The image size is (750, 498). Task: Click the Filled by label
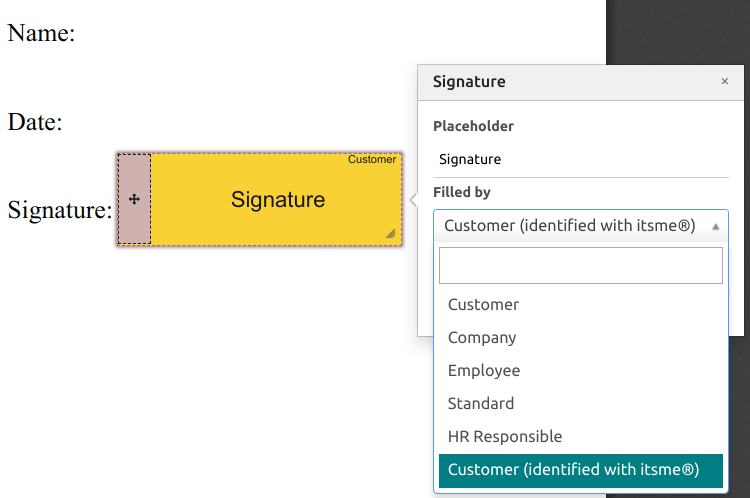(462, 192)
